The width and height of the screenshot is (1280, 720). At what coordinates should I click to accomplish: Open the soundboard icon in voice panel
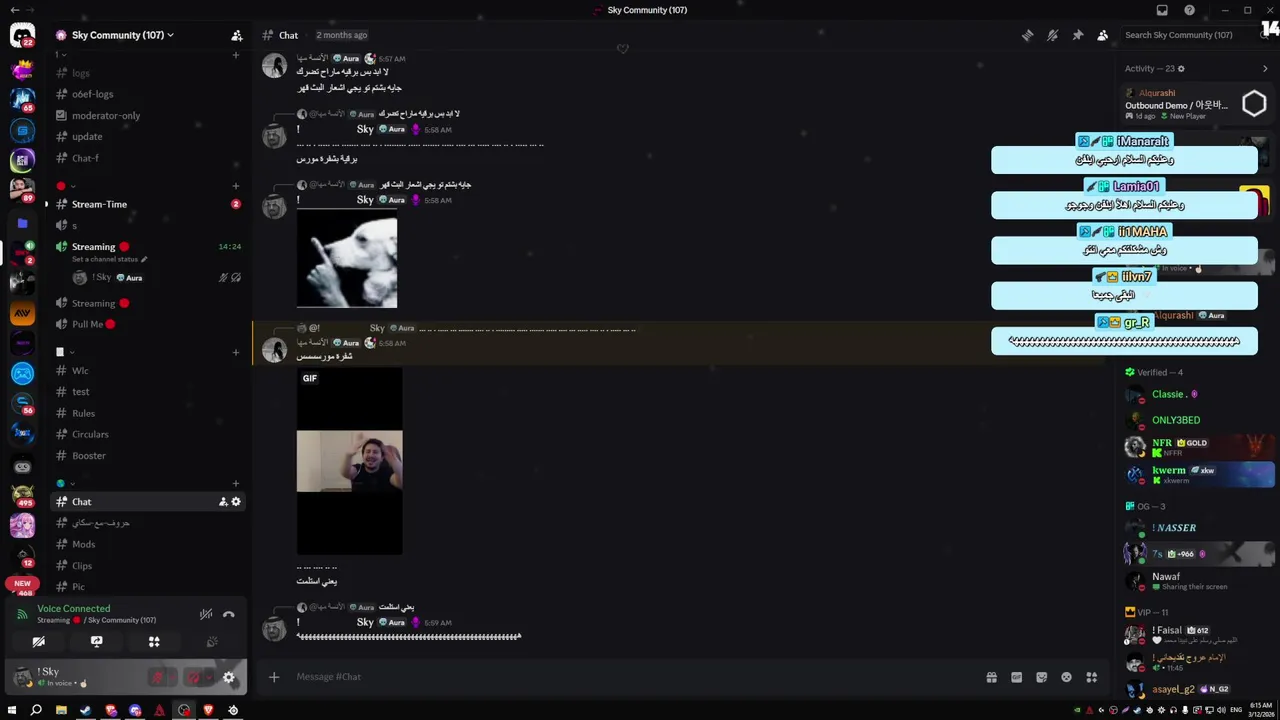point(212,642)
